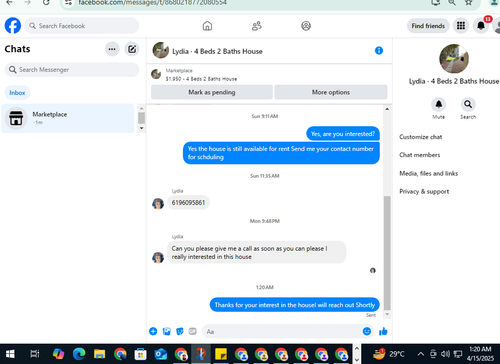
Task: Click More options button
Action: pyautogui.click(x=331, y=92)
